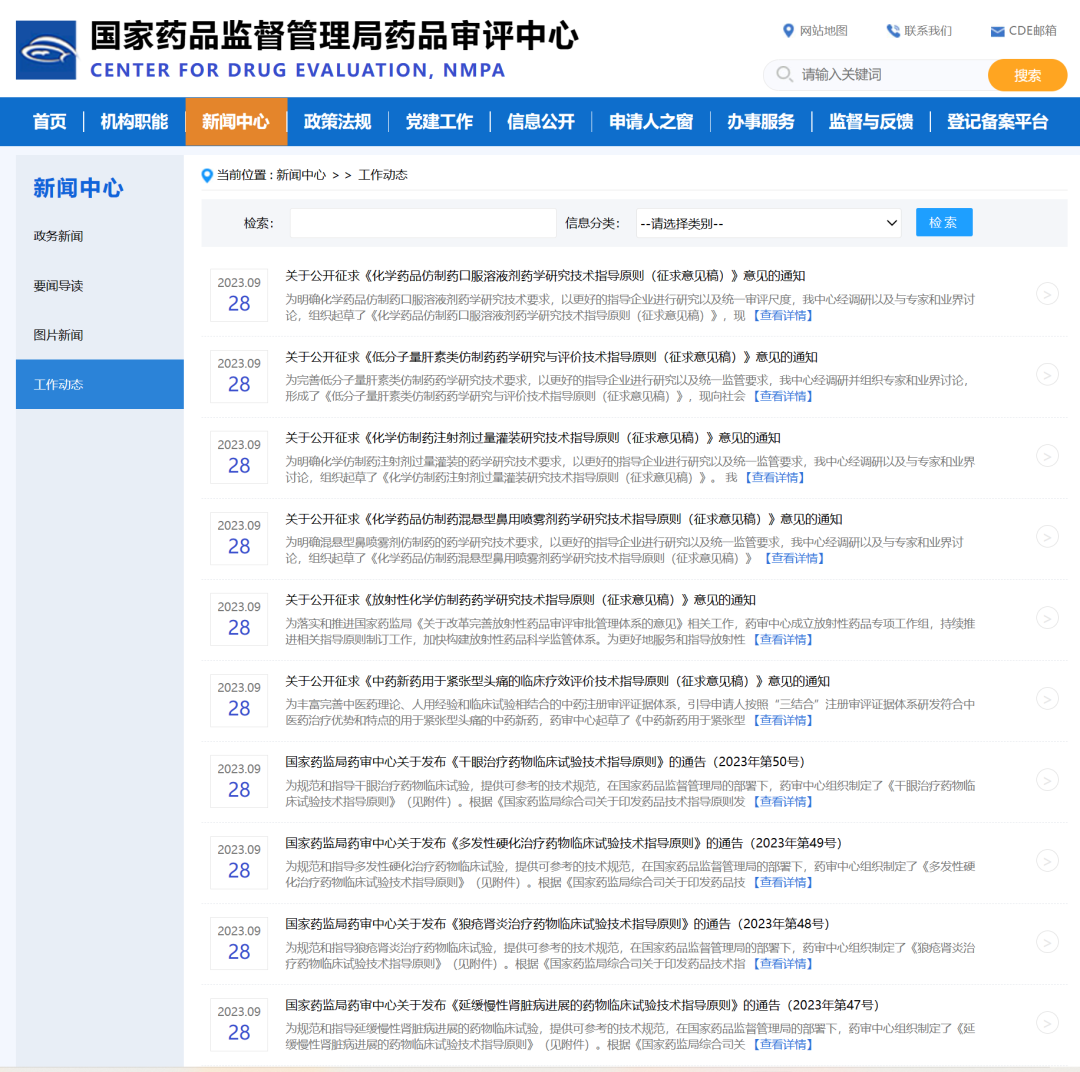Viewport: 1080px width, 1072px height.
Task: Open 口服溶液剂药学研究技术指导原则 notice title
Action: point(546,276)
